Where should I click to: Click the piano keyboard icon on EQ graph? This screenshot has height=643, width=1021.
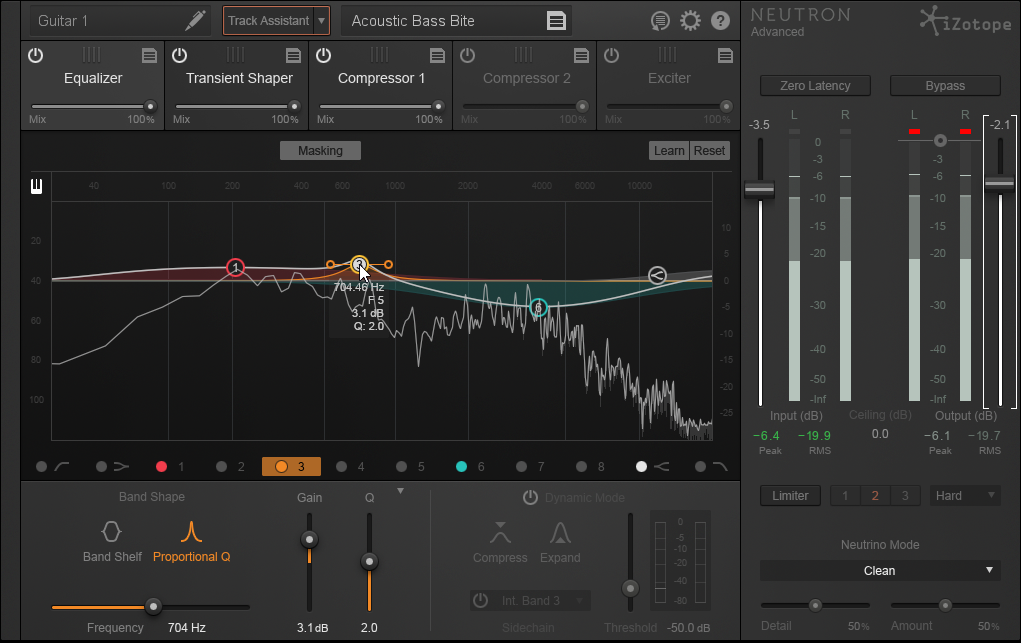coord(36,186)
